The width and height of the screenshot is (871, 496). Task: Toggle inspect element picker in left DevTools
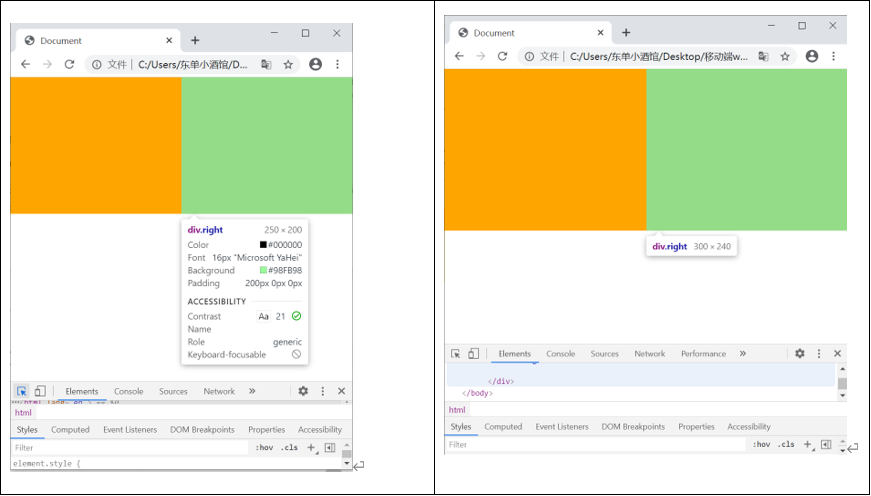(22, 391)
